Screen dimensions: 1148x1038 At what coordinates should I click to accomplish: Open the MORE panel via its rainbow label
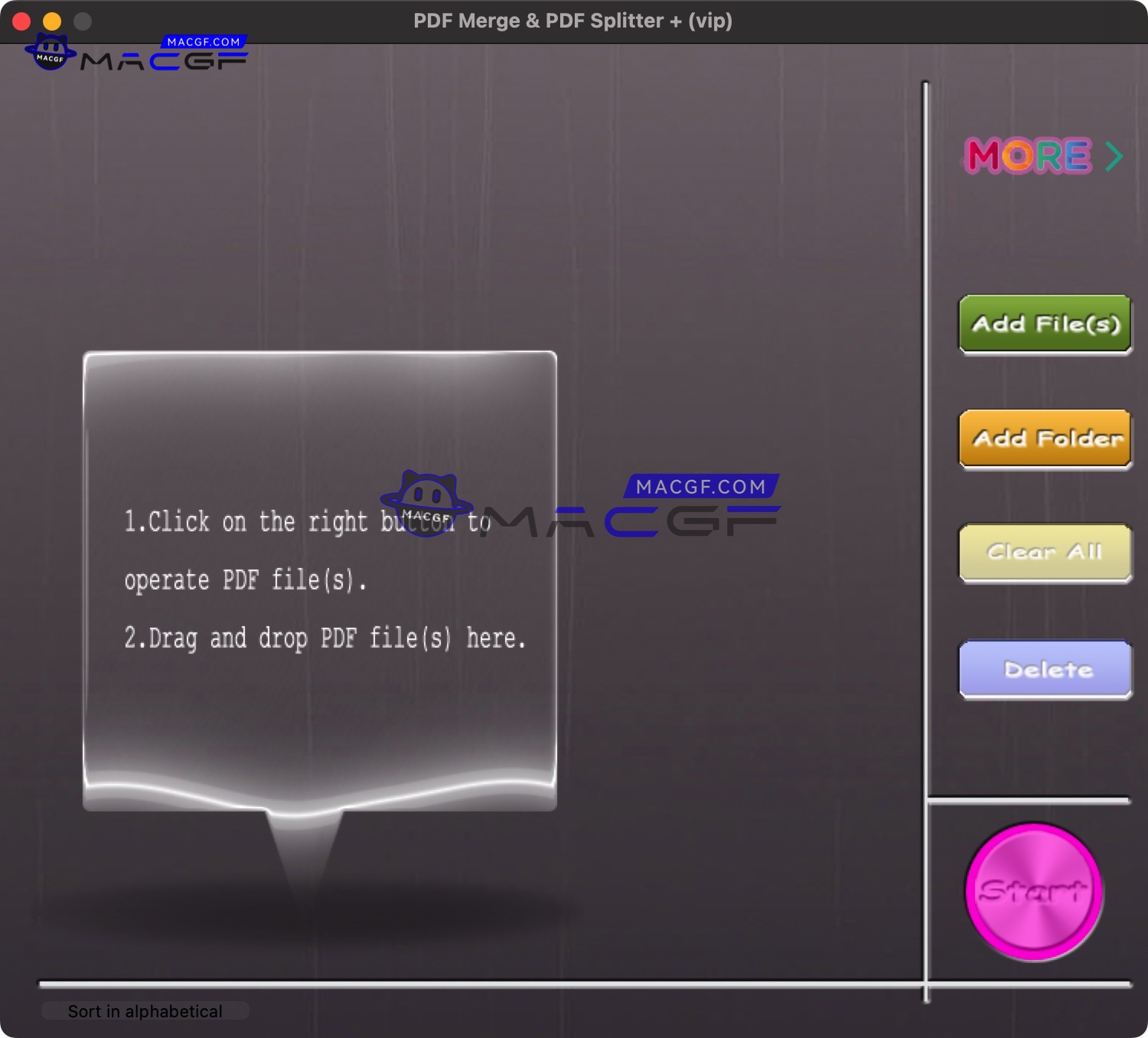pos(1029,157)
